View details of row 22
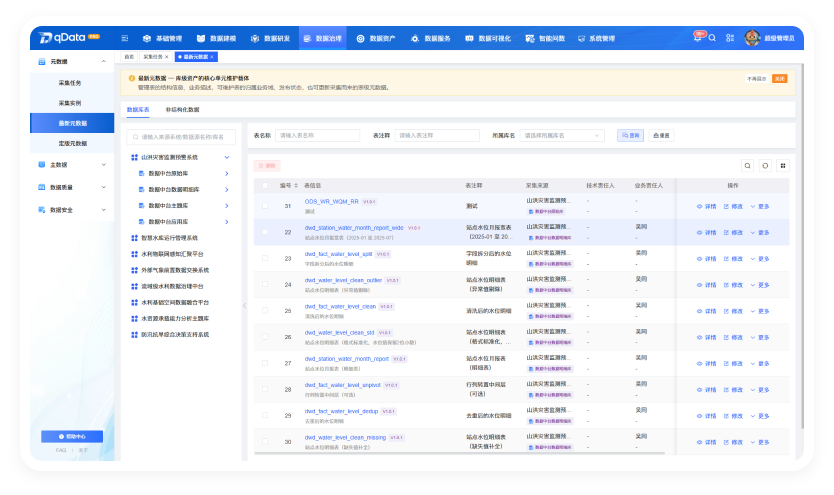 pyautogui.click(x=706, y=232)
